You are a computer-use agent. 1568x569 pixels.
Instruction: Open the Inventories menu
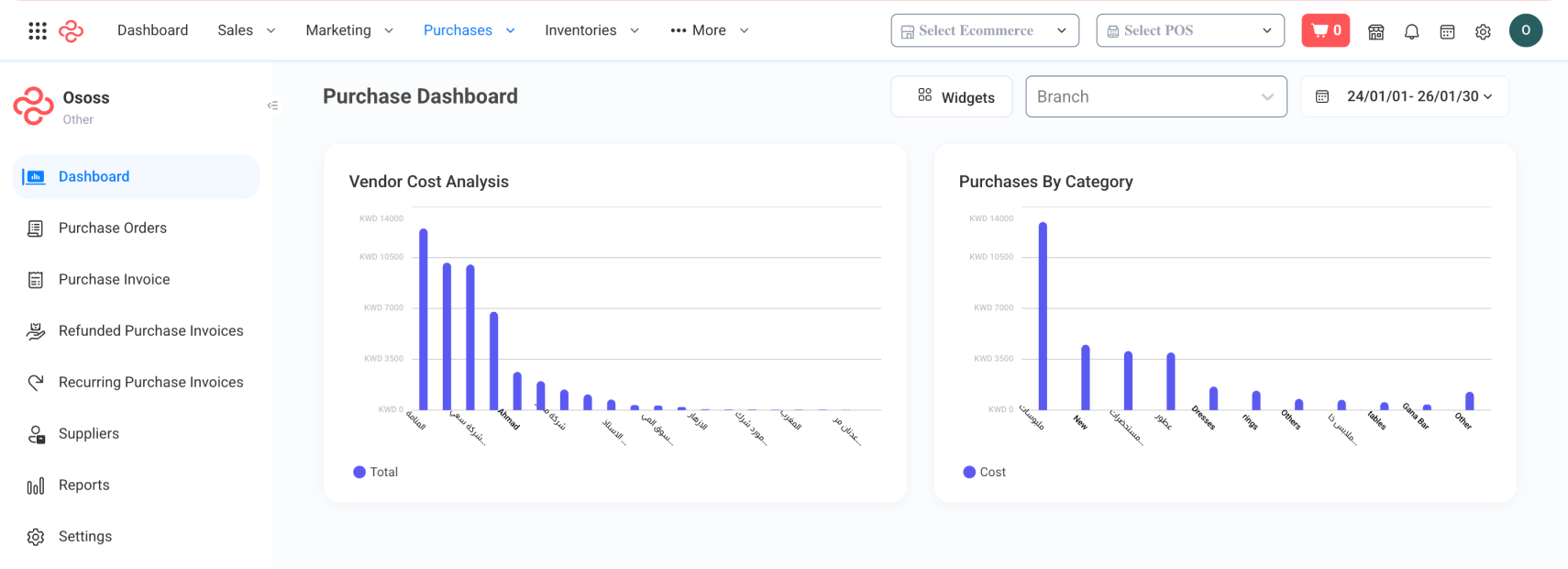click(591, 30)
